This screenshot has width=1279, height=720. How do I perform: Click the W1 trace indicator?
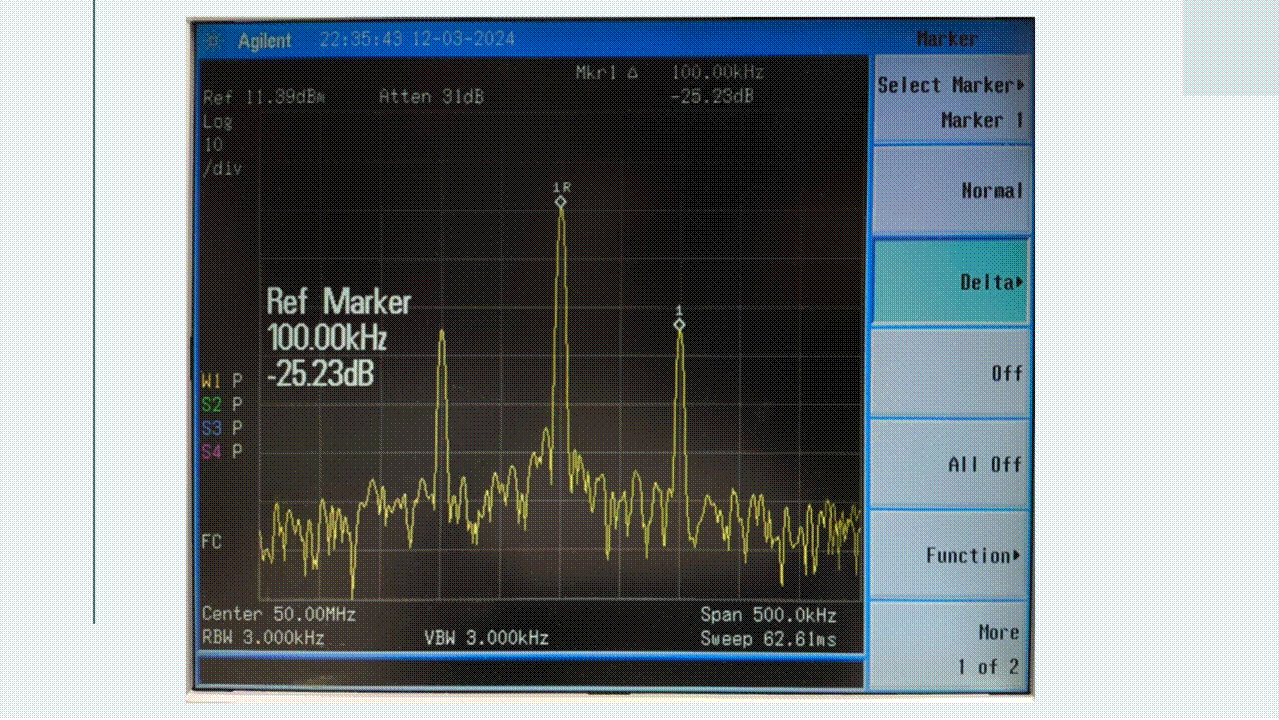pyautogui.click(x=211, y=381)
